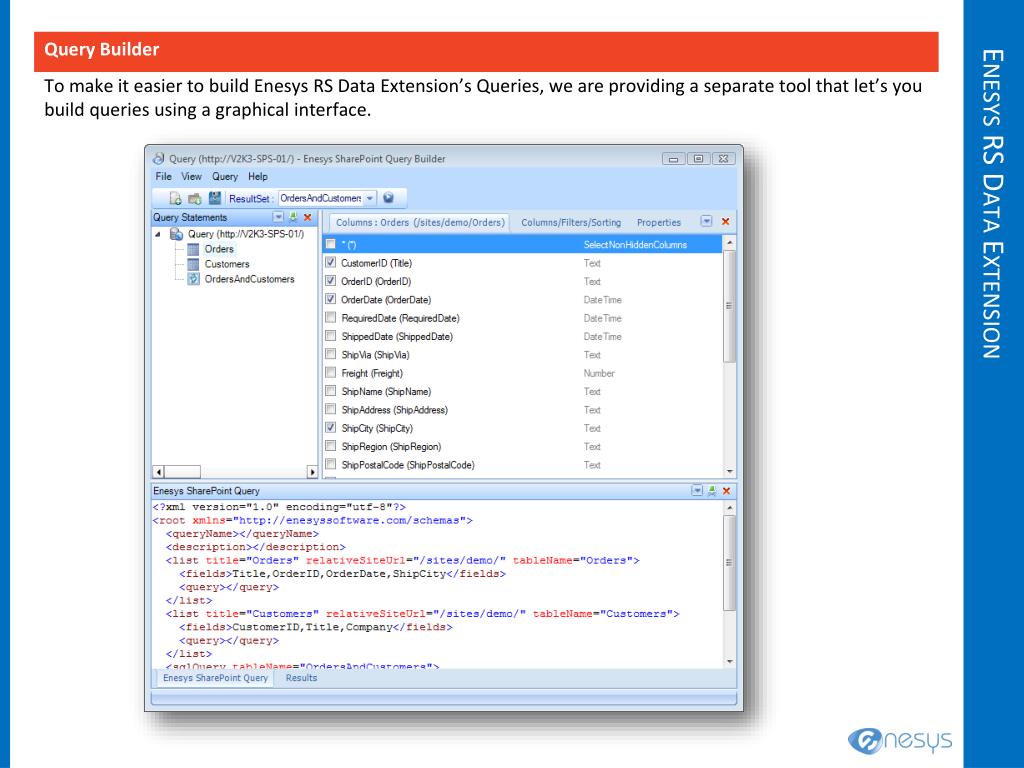Check the RequiredDate column checkbox
The width and height of the screenshot is (1024, 768).
click(x=330, y=317)
